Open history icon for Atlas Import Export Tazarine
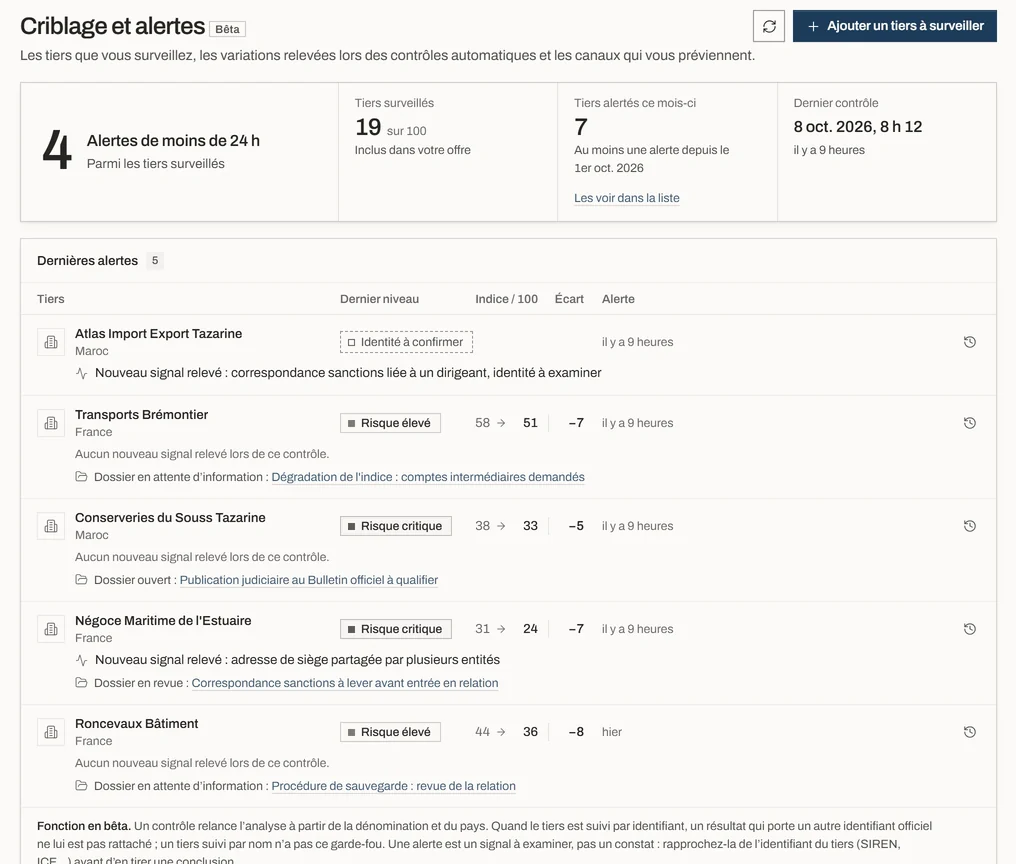This screenshot has height=864, width=1016. click(x=969, y=342)
